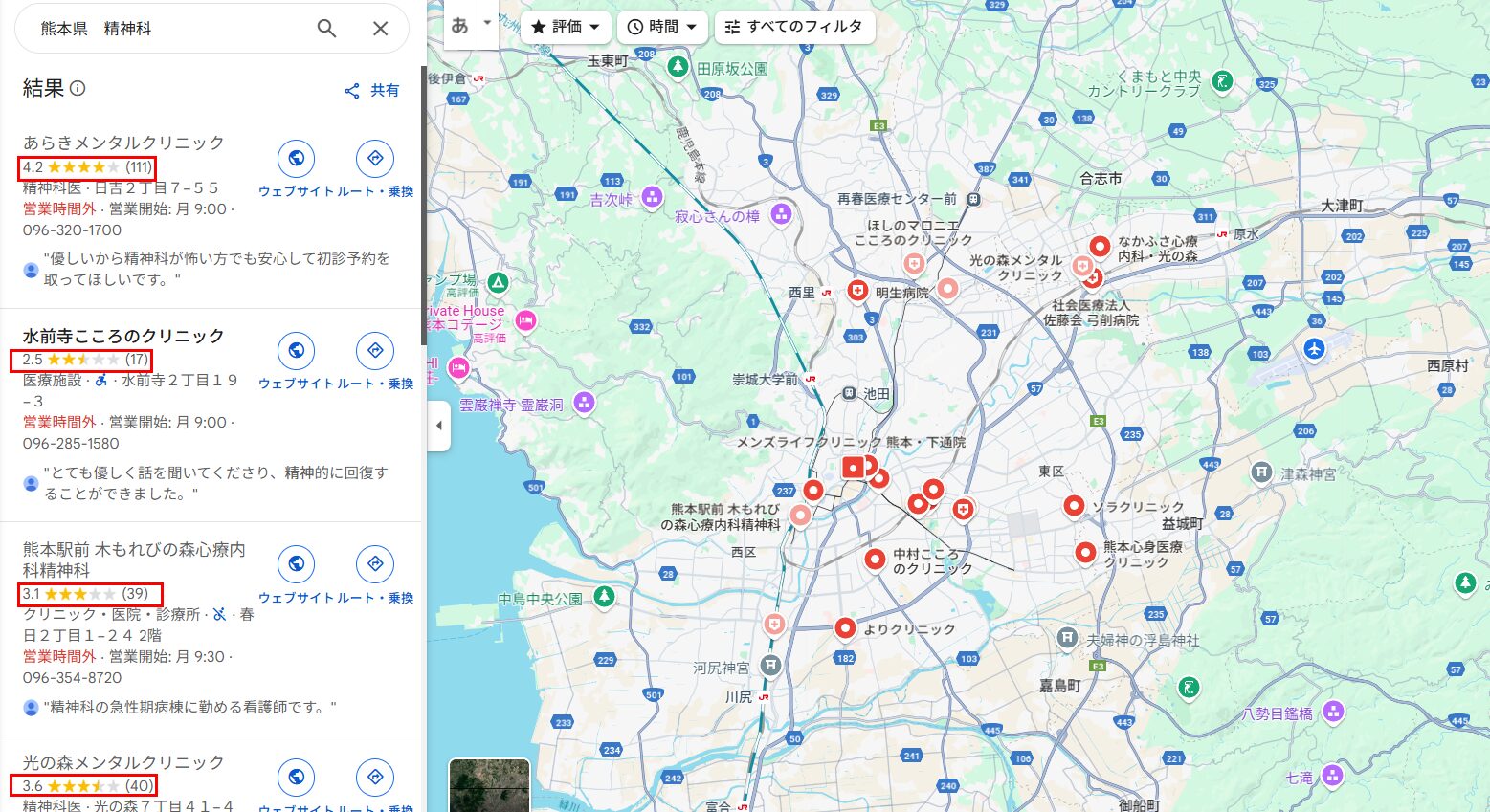Screen dimensions: 1490x812
Task: Open the 時間 hours filter dropdown
Action: click(x=662, y=27)
